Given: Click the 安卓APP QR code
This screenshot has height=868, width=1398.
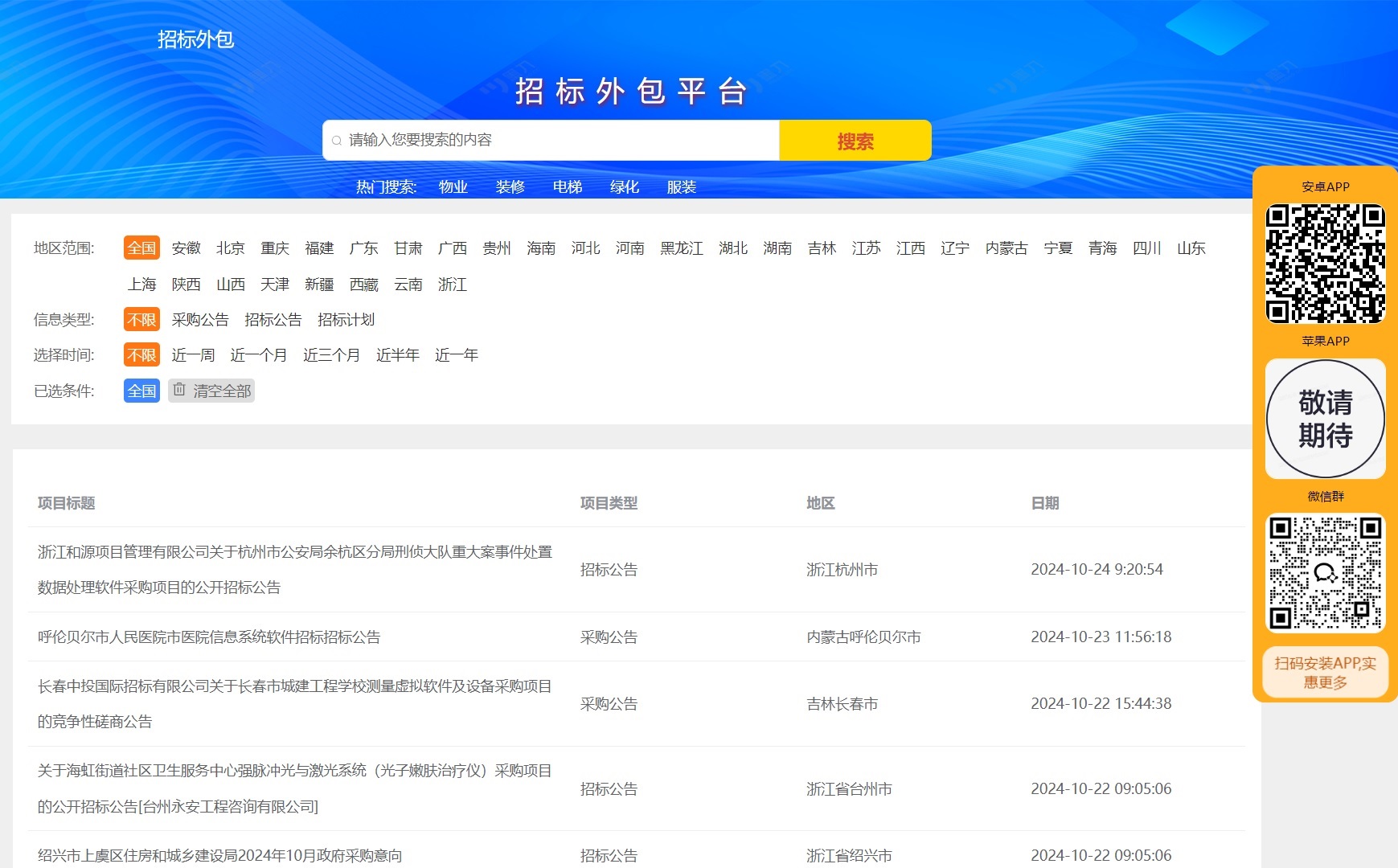Looking at the screenshot, I should pos(1325,264).
